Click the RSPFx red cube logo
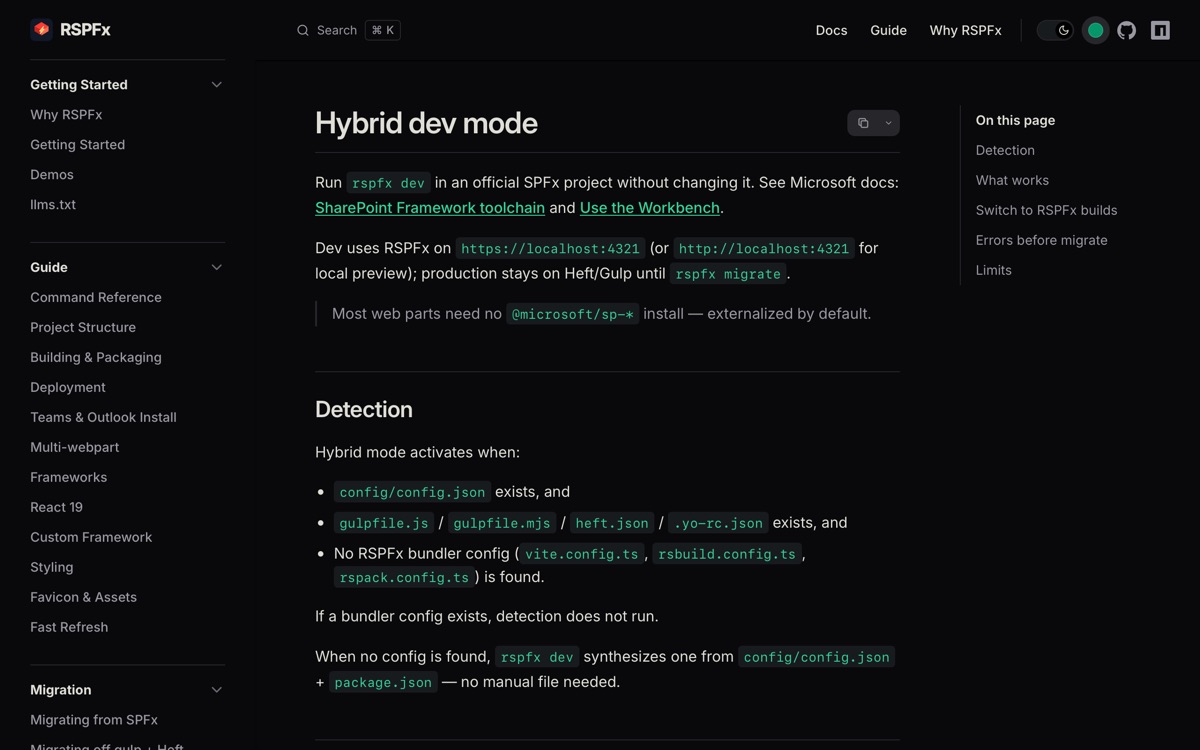1200x750 pixels. click(41, 30)
